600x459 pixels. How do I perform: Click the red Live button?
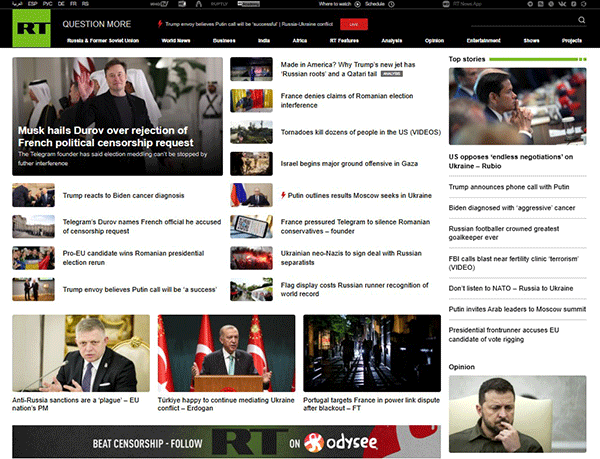354,24
